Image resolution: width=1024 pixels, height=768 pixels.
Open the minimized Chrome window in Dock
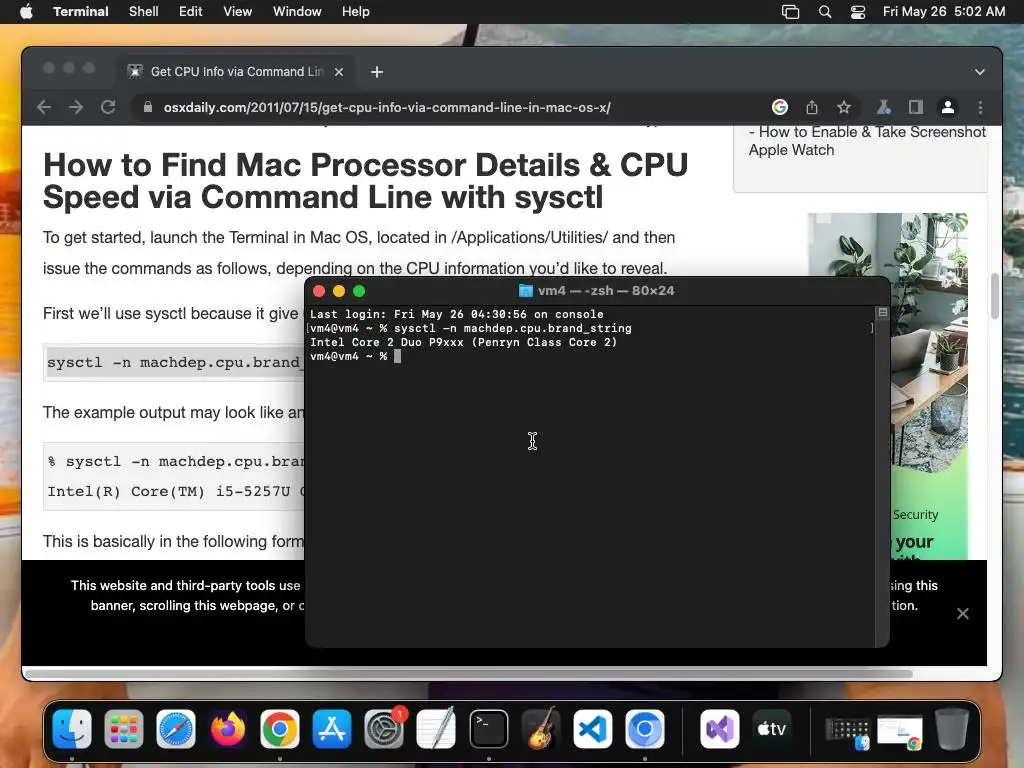point(901,731)
